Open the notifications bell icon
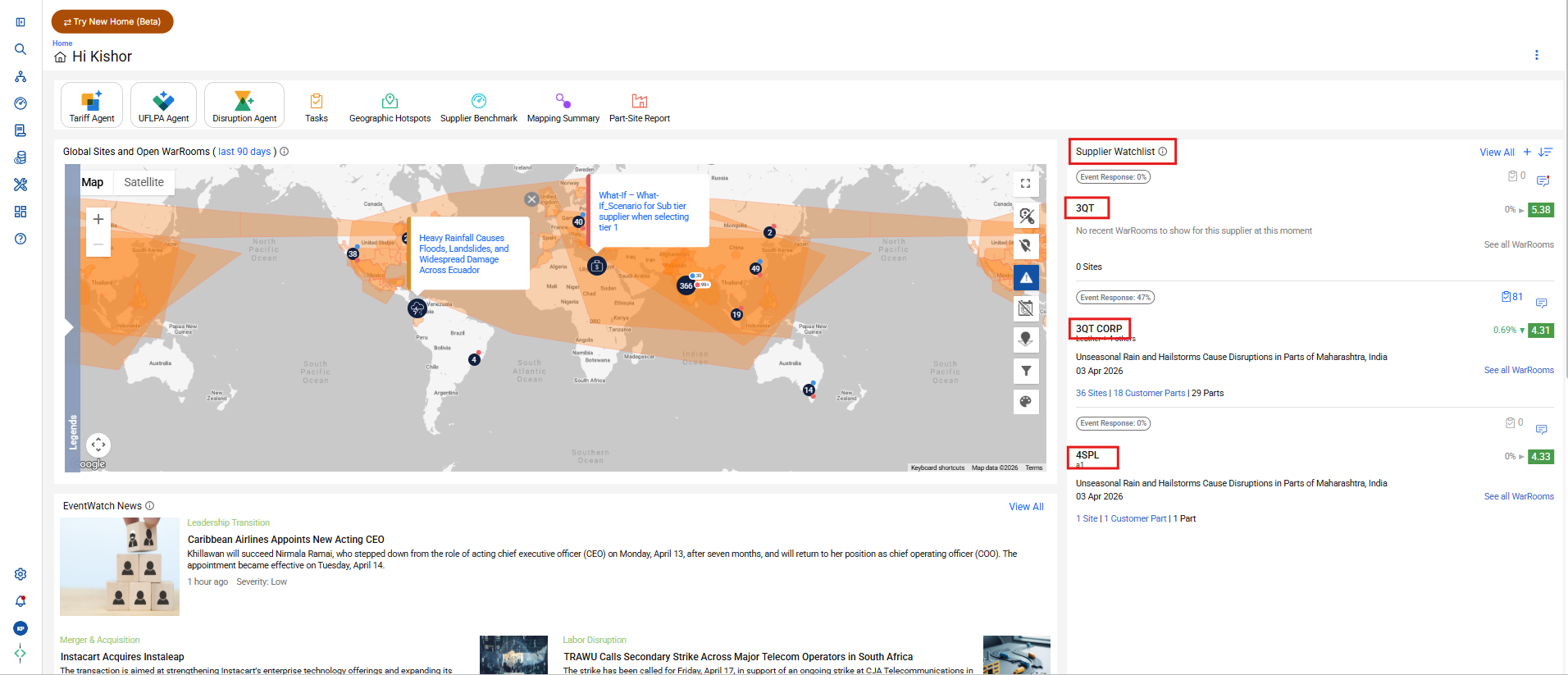 [x=21, y=601]
